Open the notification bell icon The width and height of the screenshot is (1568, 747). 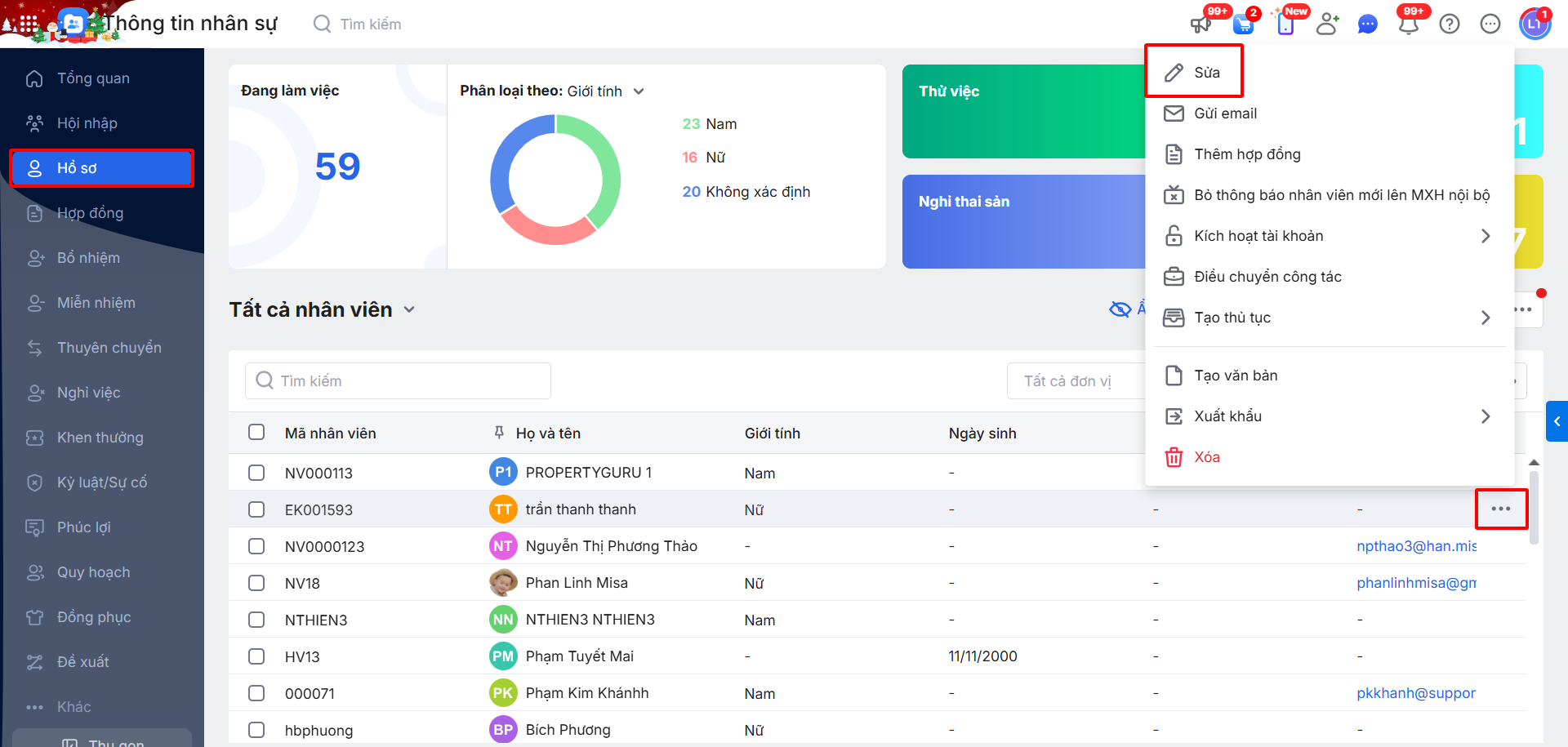[1408, 24]
